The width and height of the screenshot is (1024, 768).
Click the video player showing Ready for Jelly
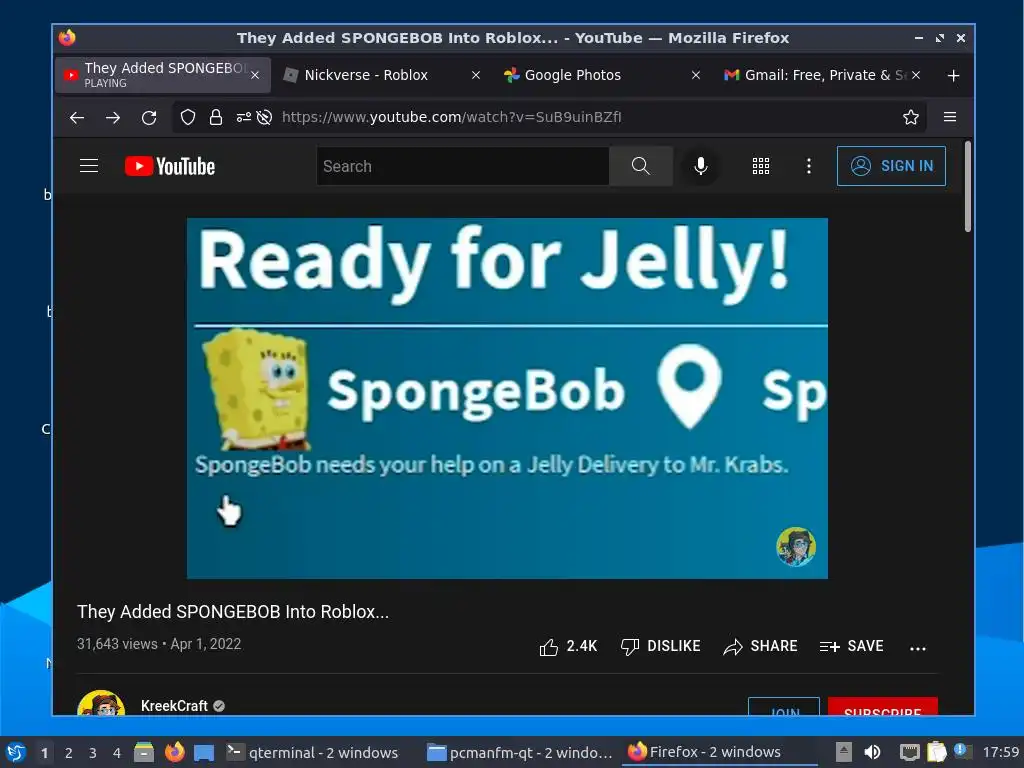(x=507, y=398)
